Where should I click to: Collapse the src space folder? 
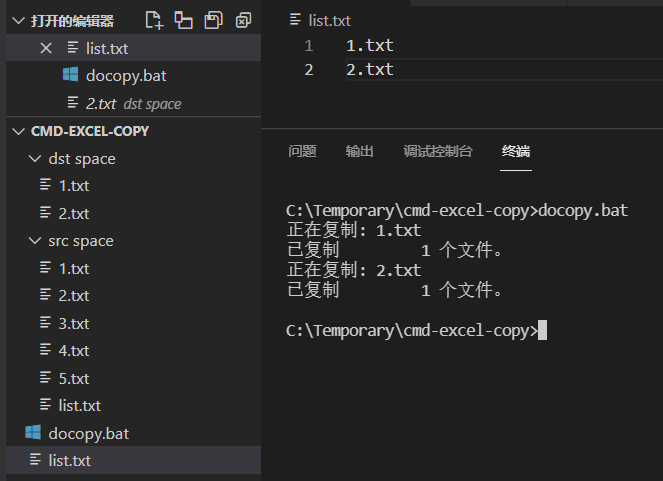tap(36, 241)
